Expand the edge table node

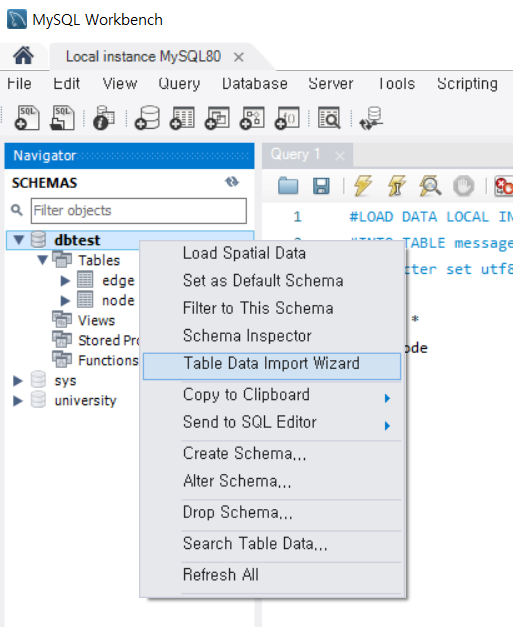pos(65,281)
